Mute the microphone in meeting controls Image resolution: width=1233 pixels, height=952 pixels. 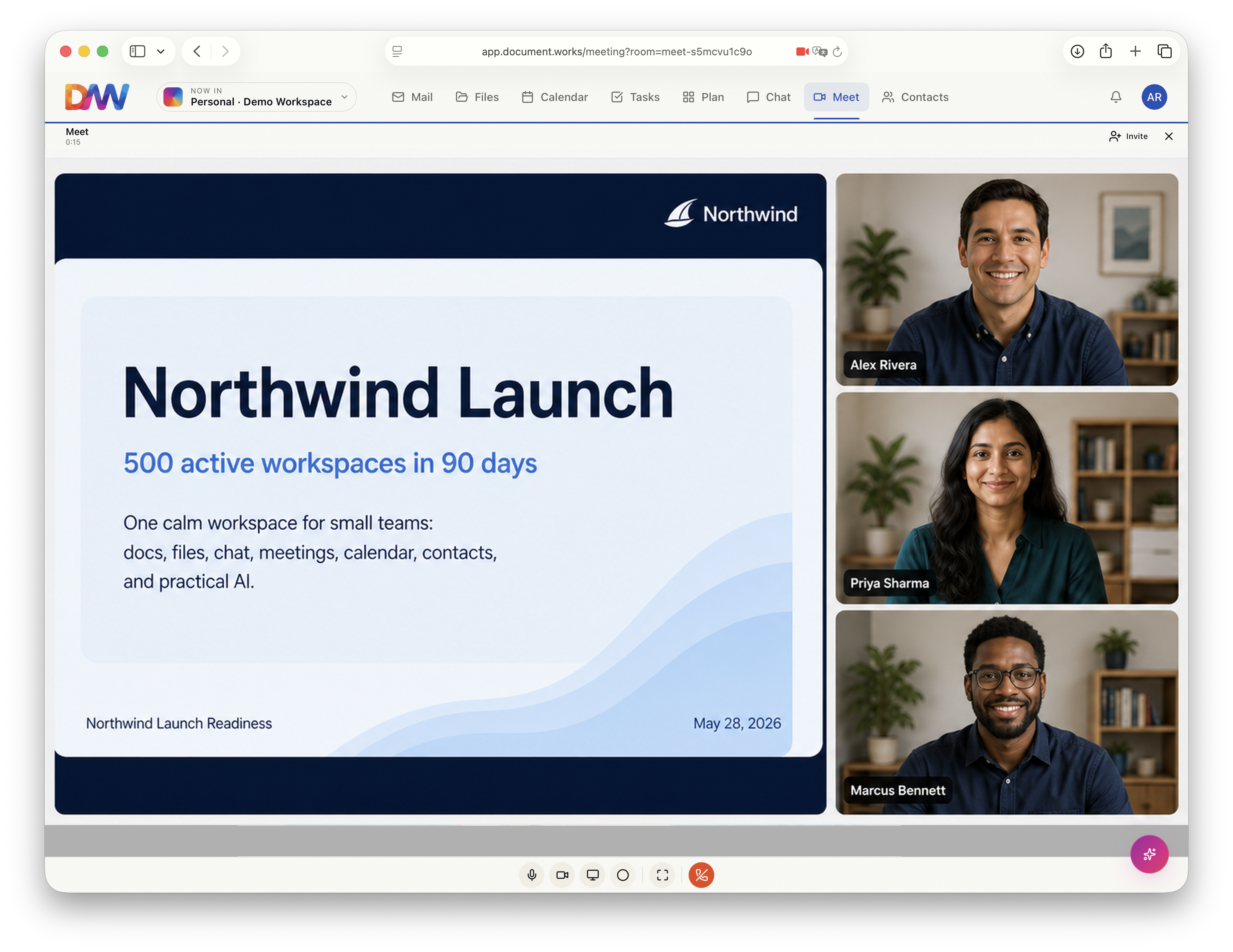[531, 875]
